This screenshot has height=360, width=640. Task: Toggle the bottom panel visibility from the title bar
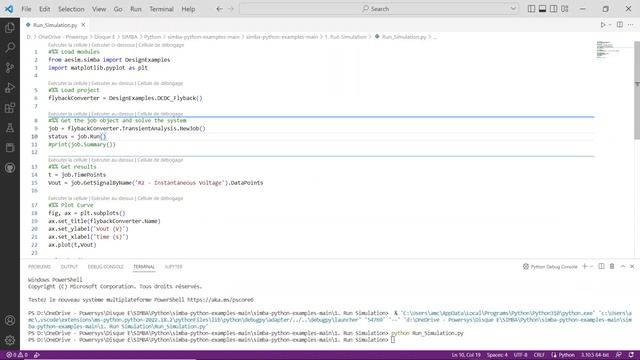click(542, 9)
